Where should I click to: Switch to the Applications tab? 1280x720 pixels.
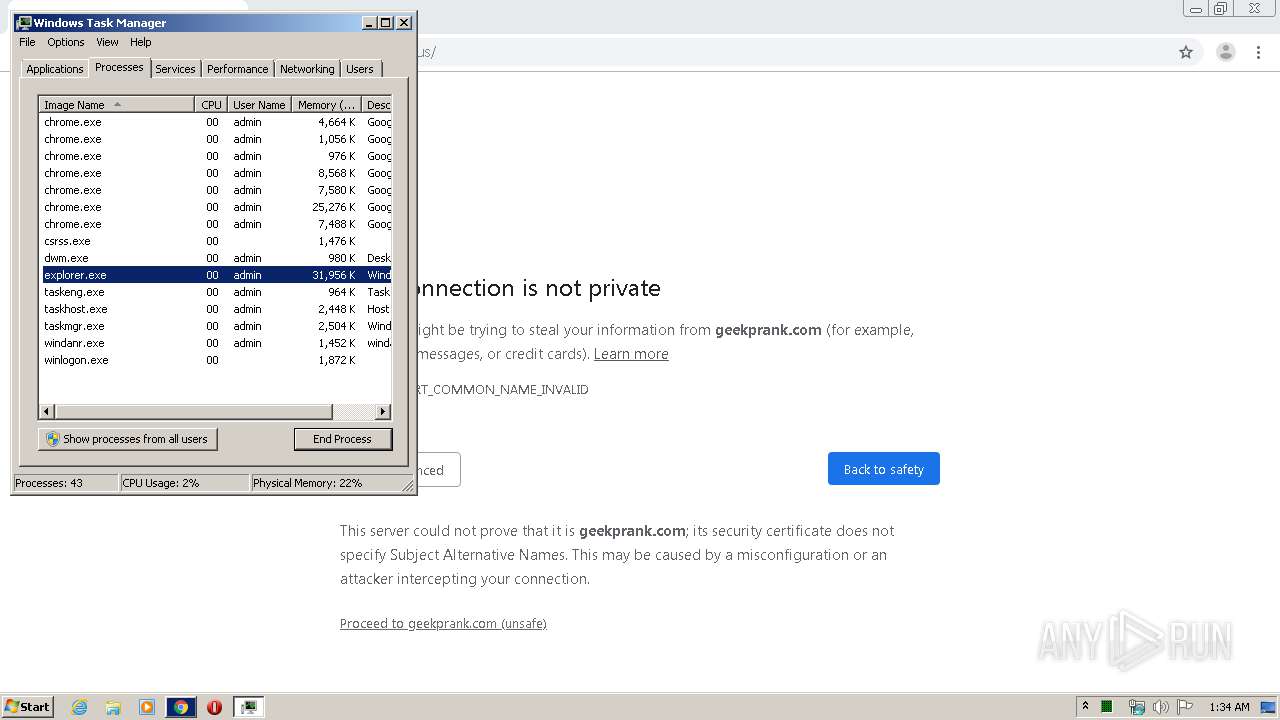[54, 69]
